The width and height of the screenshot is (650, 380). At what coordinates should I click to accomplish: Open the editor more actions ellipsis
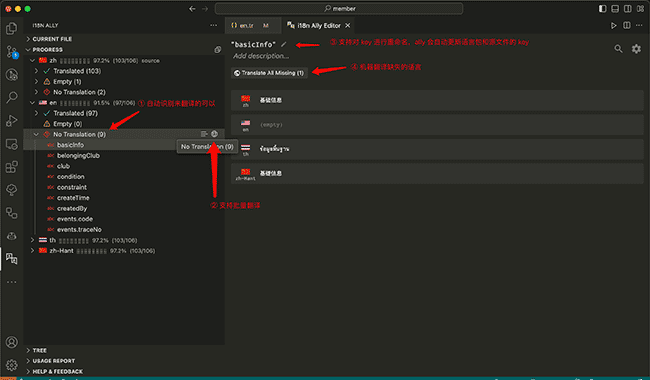(x=639, y=25)
